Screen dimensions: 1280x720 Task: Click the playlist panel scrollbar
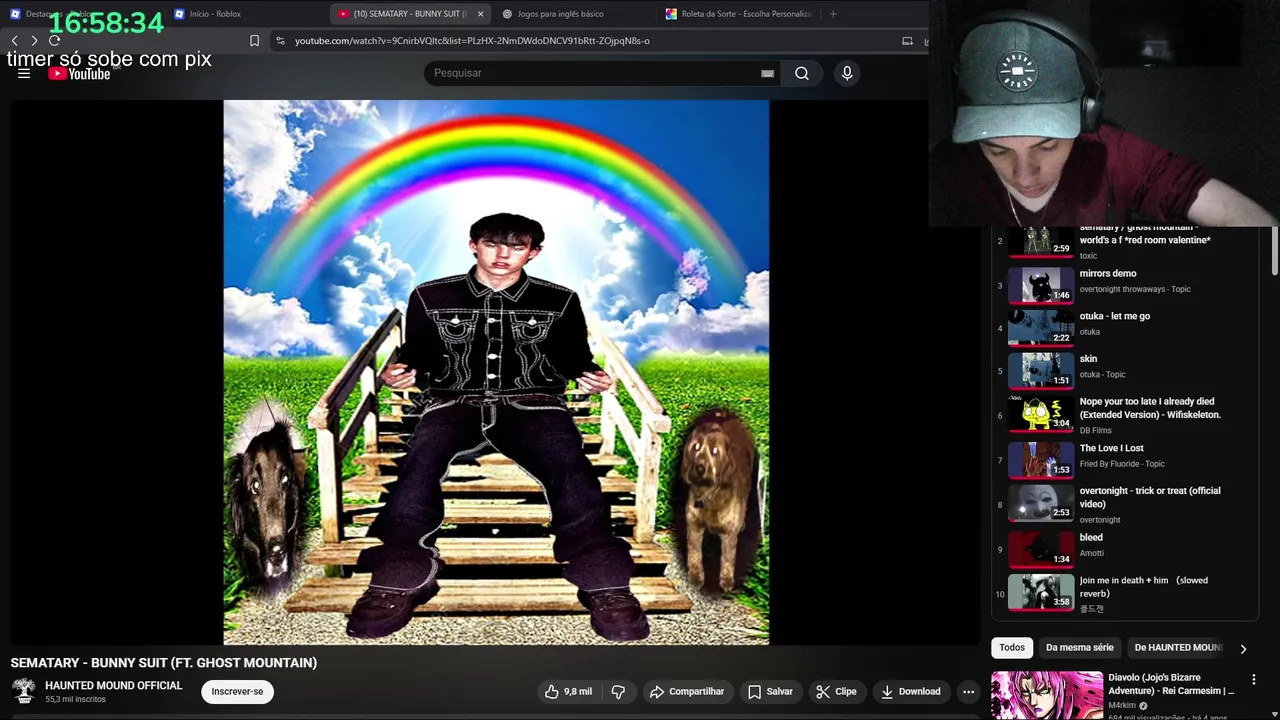tap(1274, 251)
